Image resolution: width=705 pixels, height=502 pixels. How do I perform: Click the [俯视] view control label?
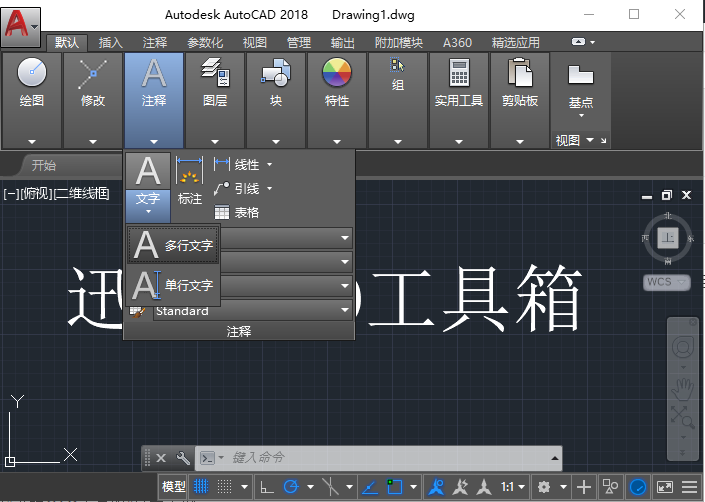click(x=36, y=194)
